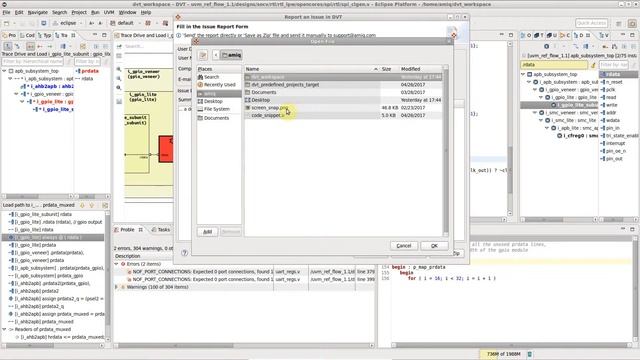Screen dimensions: 640x360
Task: Click the Add bookmark button
Action: (x=207, y=232)
